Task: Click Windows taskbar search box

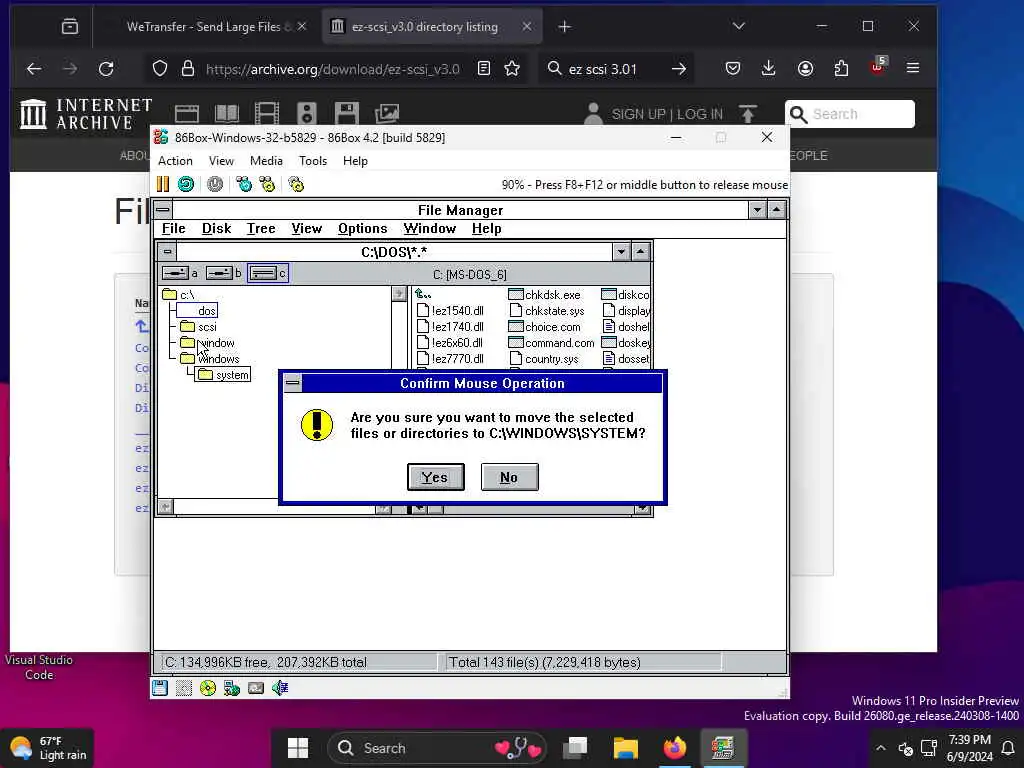Action: [436, 748]
